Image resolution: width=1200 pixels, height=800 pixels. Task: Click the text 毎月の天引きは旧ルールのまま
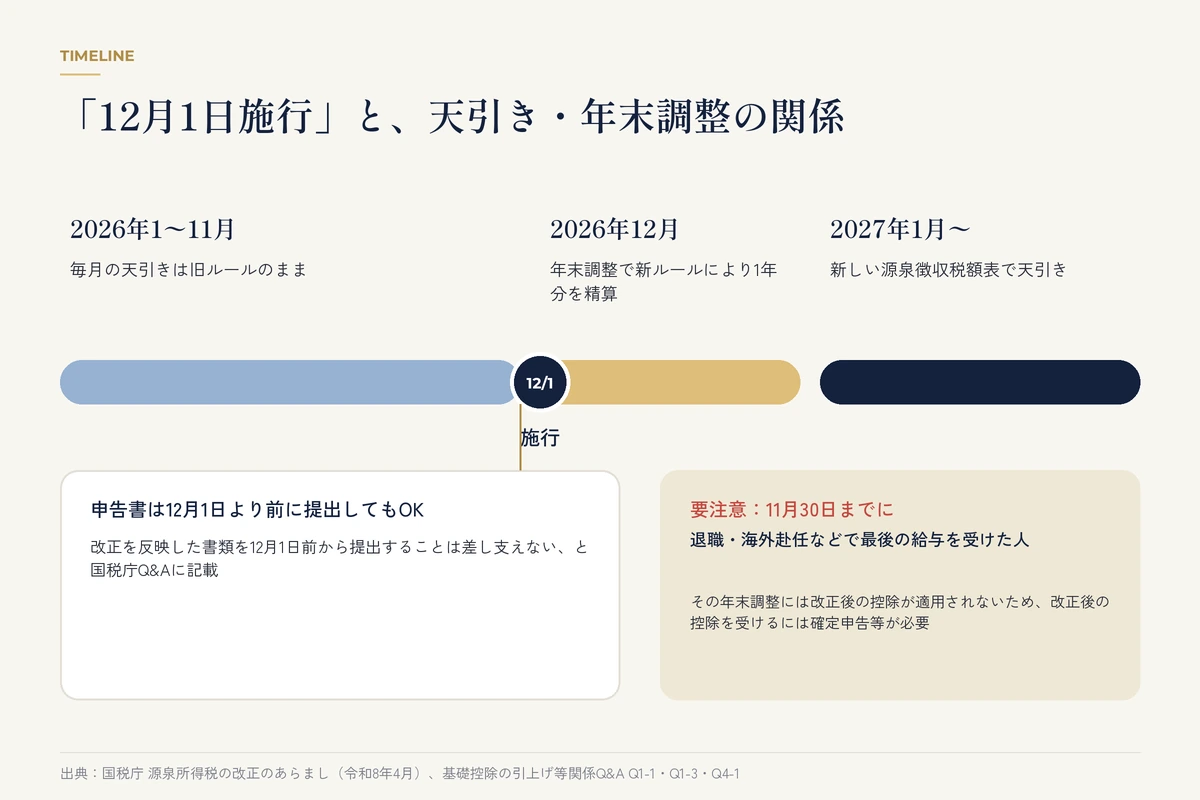tap(188, 270)
